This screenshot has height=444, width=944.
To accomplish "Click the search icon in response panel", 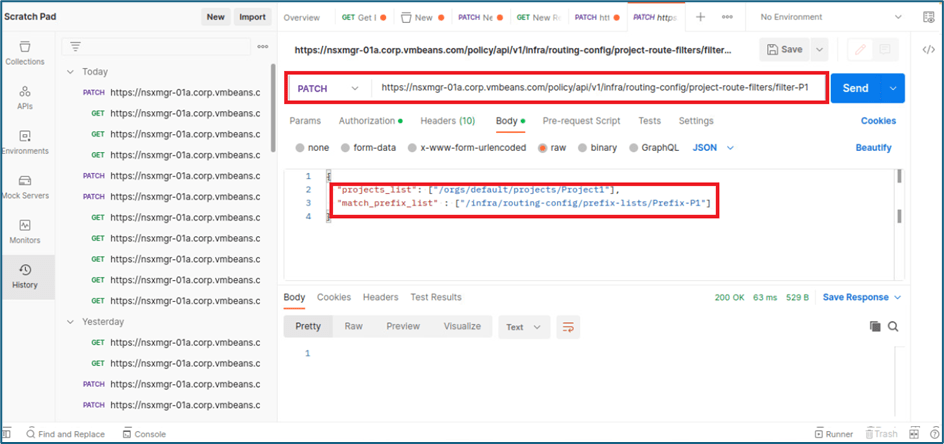I will pos(893,326).
